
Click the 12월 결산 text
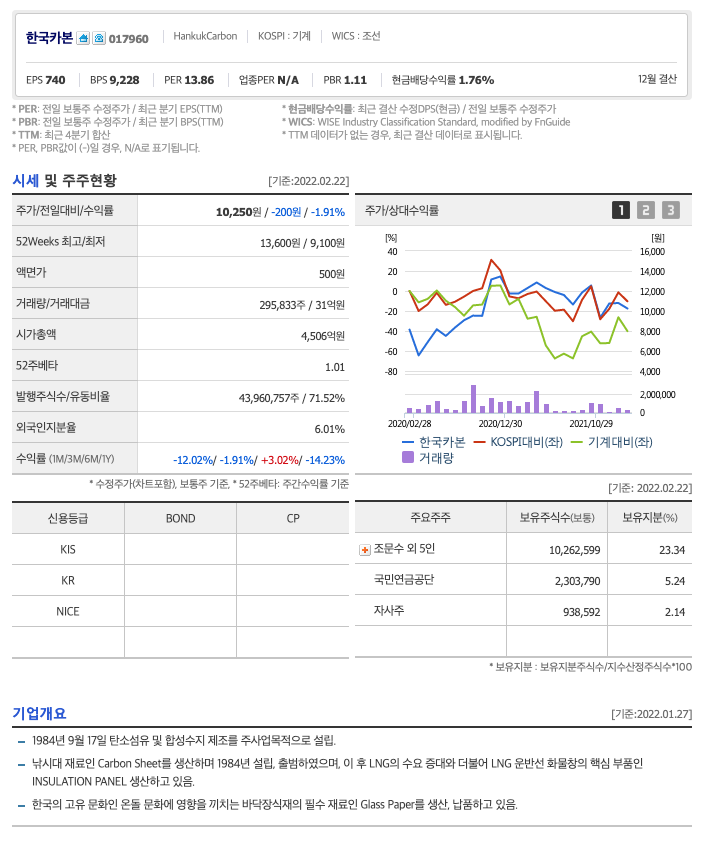(657, 79)
